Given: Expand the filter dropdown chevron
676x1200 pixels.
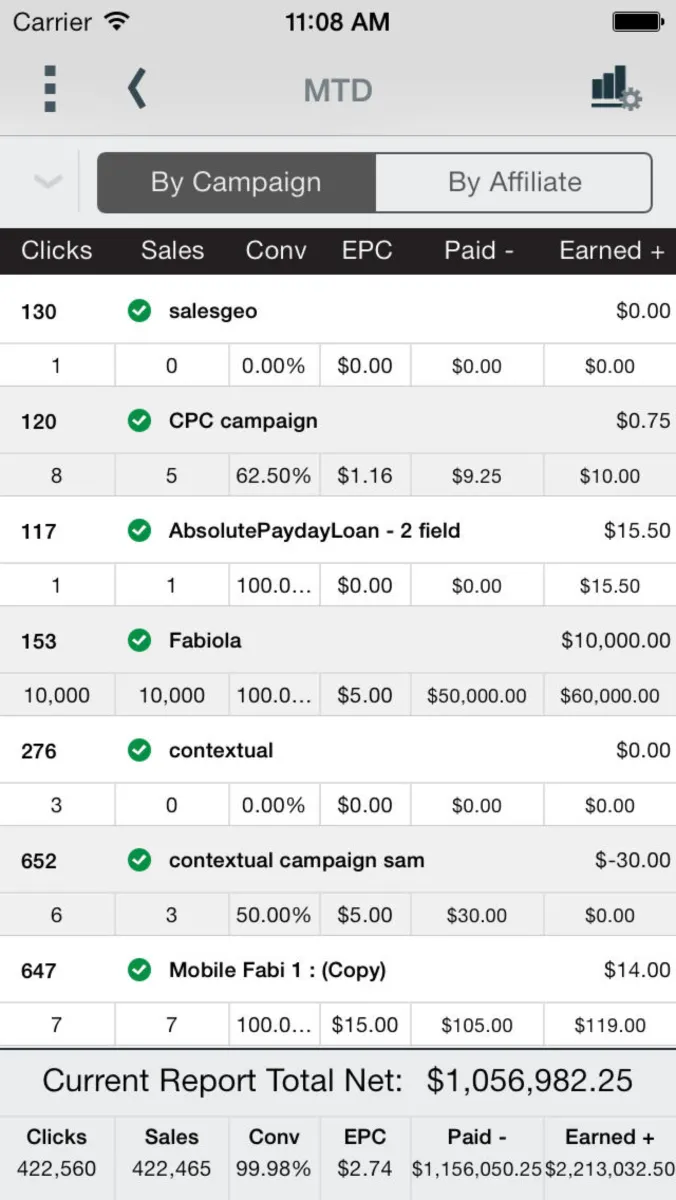Looking at the screenshot, I should (47, 182).
